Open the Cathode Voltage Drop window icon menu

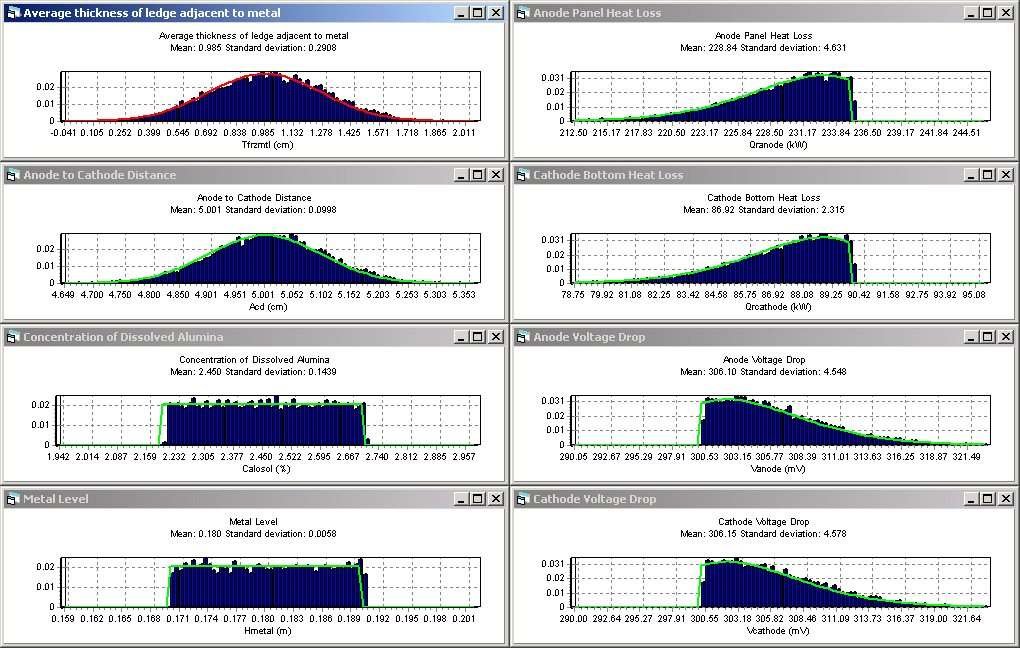(522, 499)
